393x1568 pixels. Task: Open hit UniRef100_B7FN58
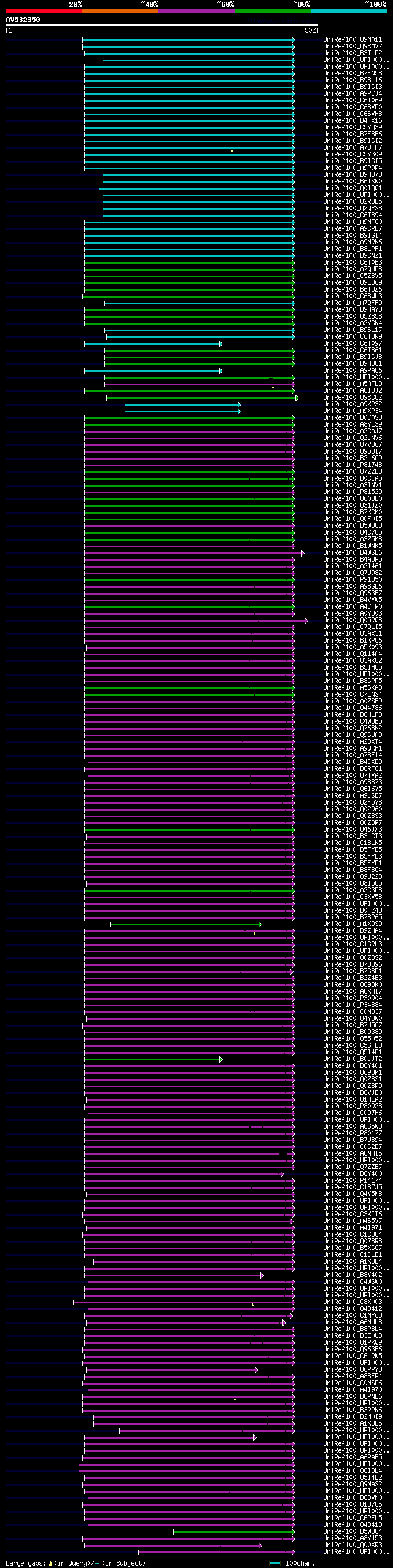click(x=352, y=74)
